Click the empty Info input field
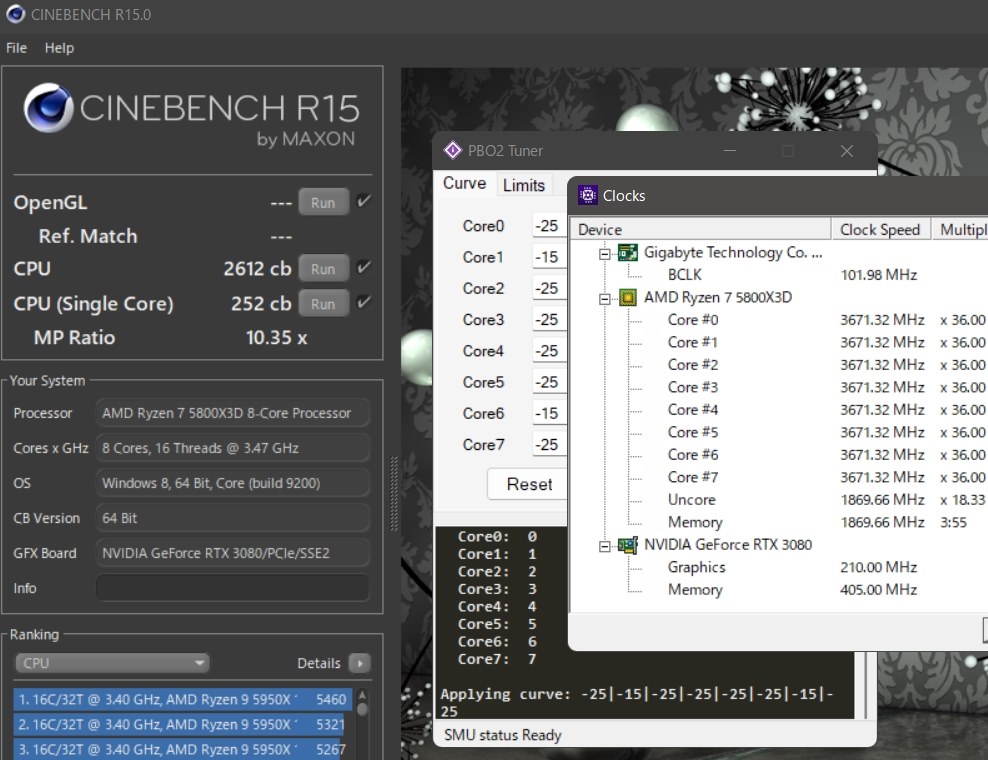The height and width of the screenshot is (760, 988). (x=233, y=587)
